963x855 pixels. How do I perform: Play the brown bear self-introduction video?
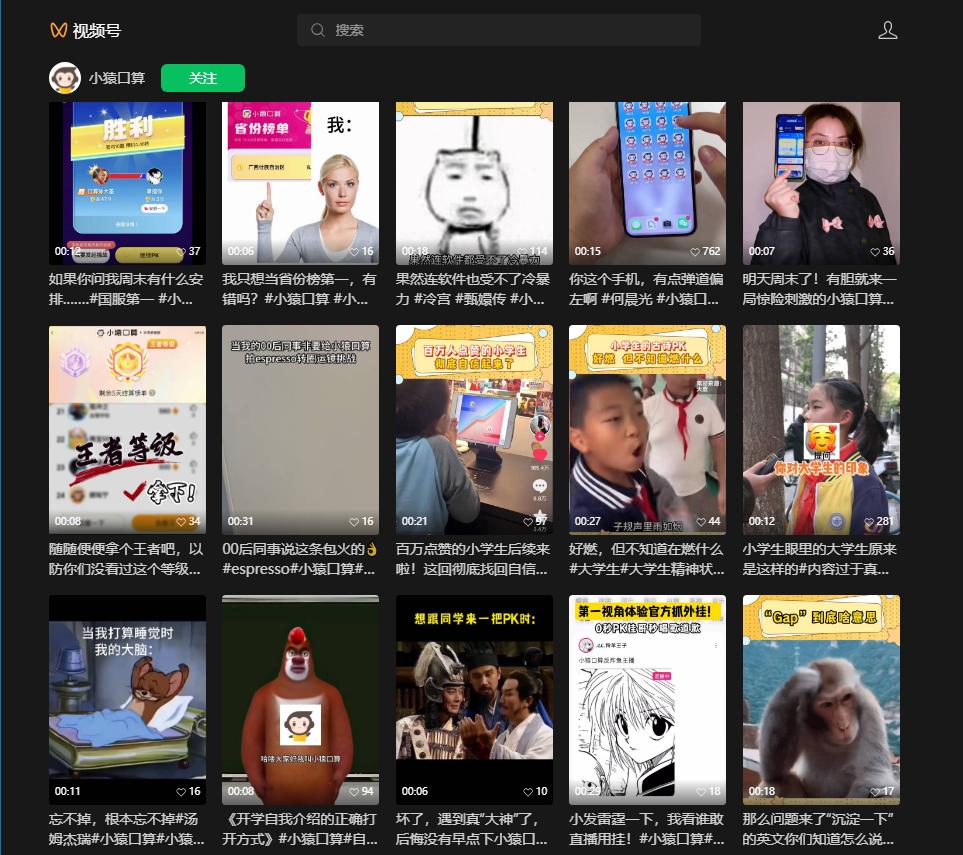[x=300, y=700]
